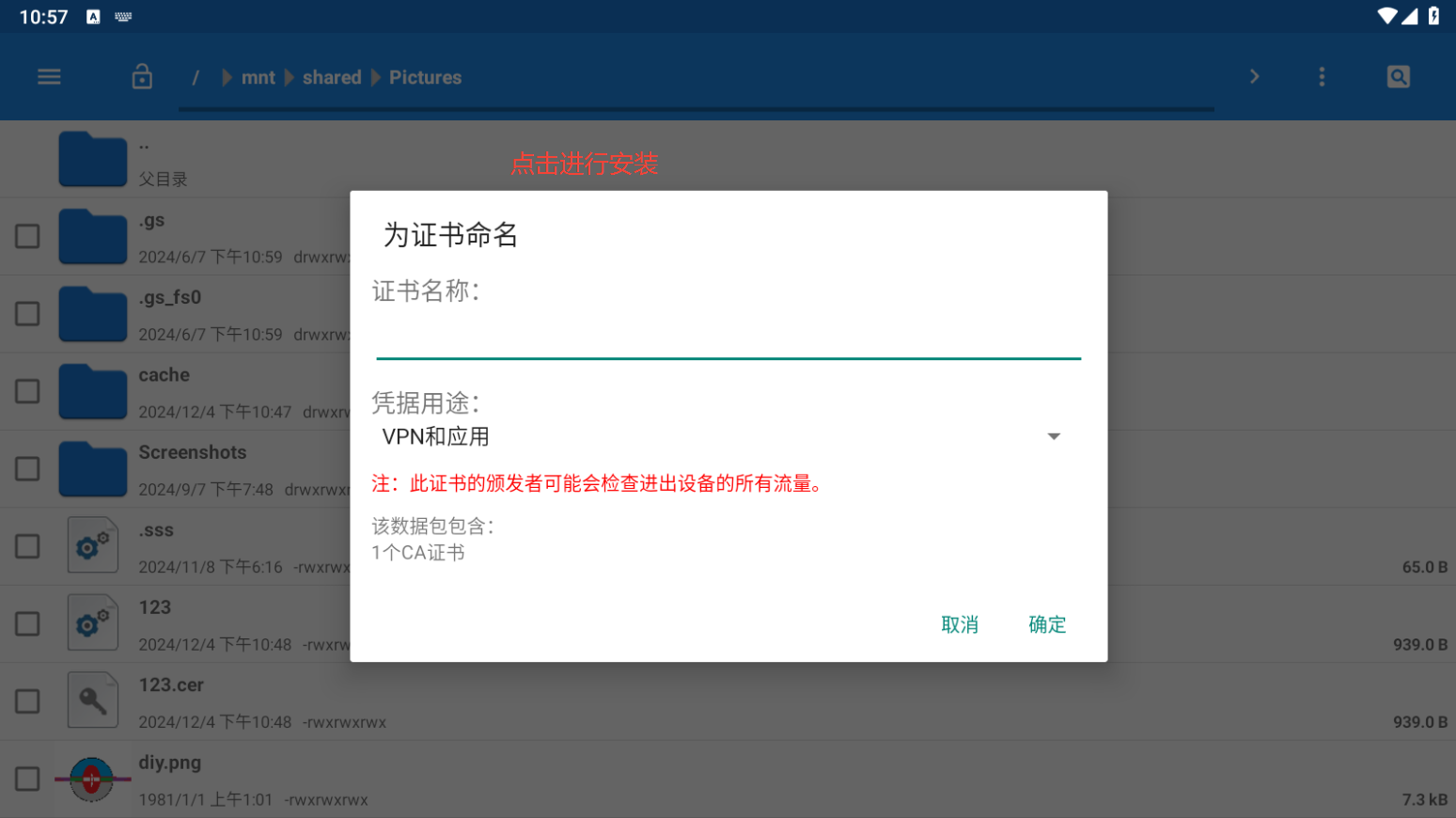Open the hamburger navigation menu
Viewport: 1456px width, 818px height.
[x=49, y=77]
